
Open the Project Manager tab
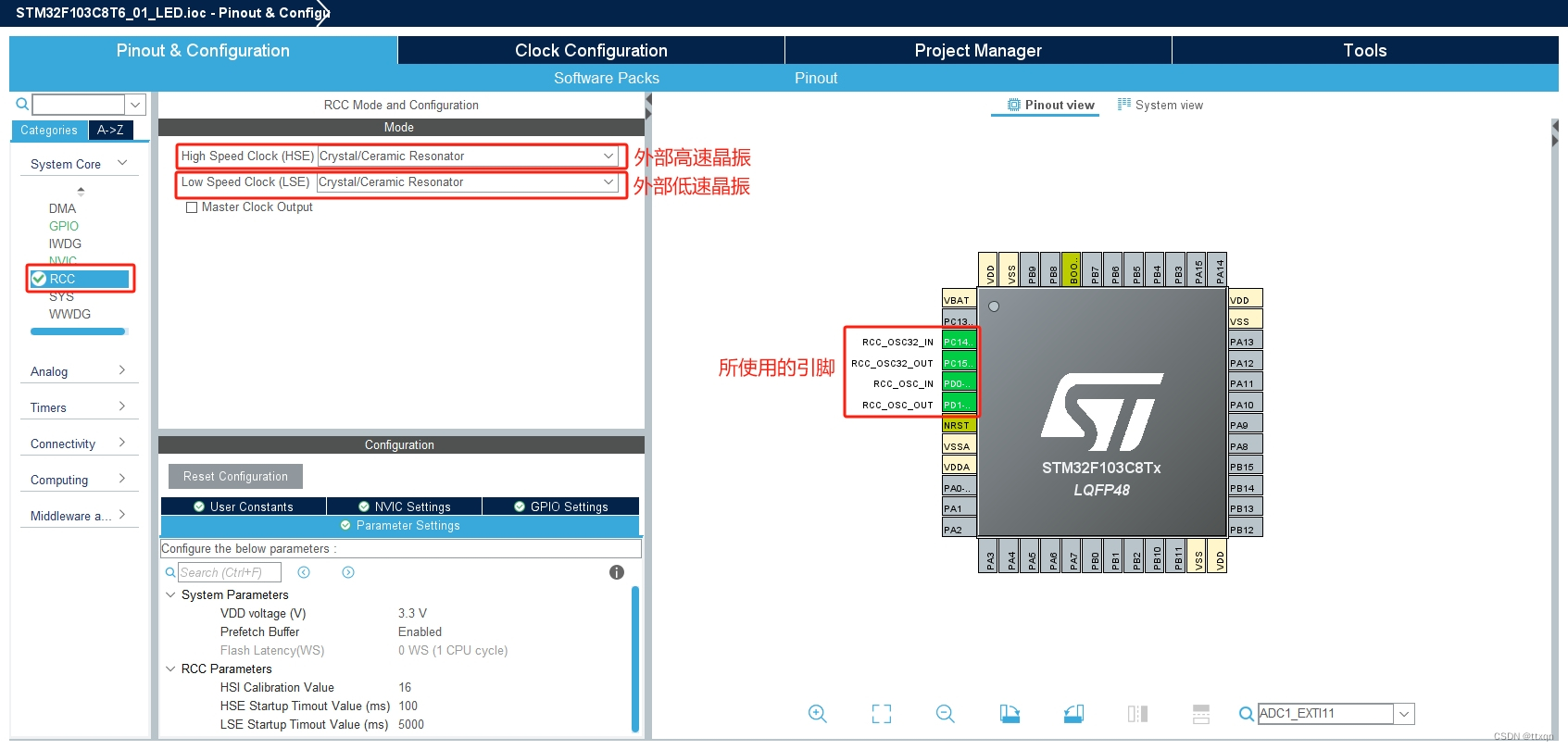[x=978, y=50]
